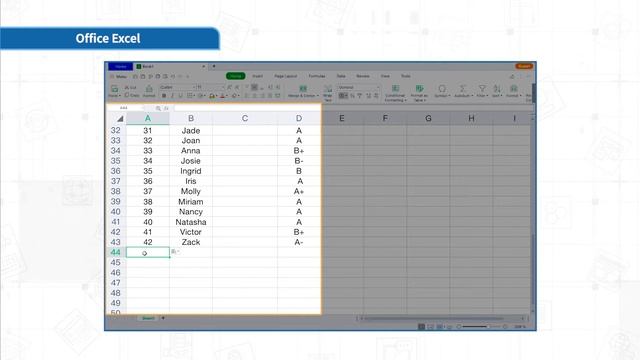Toggle Bold formatting
The height and width of the screenshot is (360, 640).
pos(164,96)
